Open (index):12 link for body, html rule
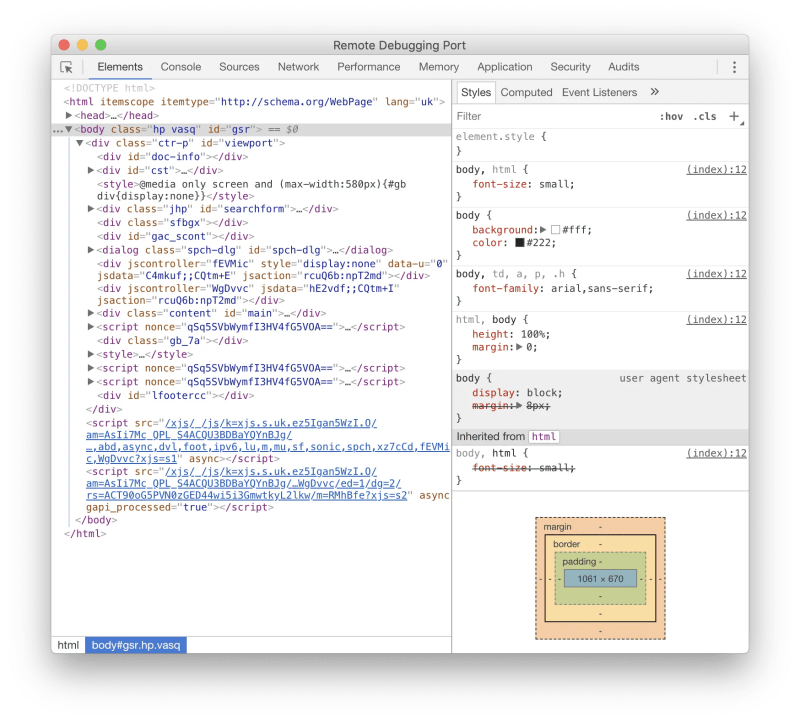 coord(716,169)
